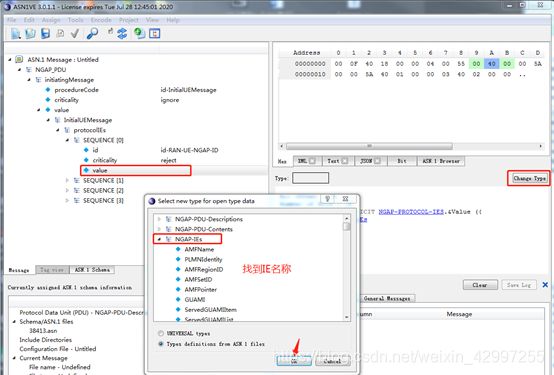Select procedureCode row in message tree

tap(76, 90)
